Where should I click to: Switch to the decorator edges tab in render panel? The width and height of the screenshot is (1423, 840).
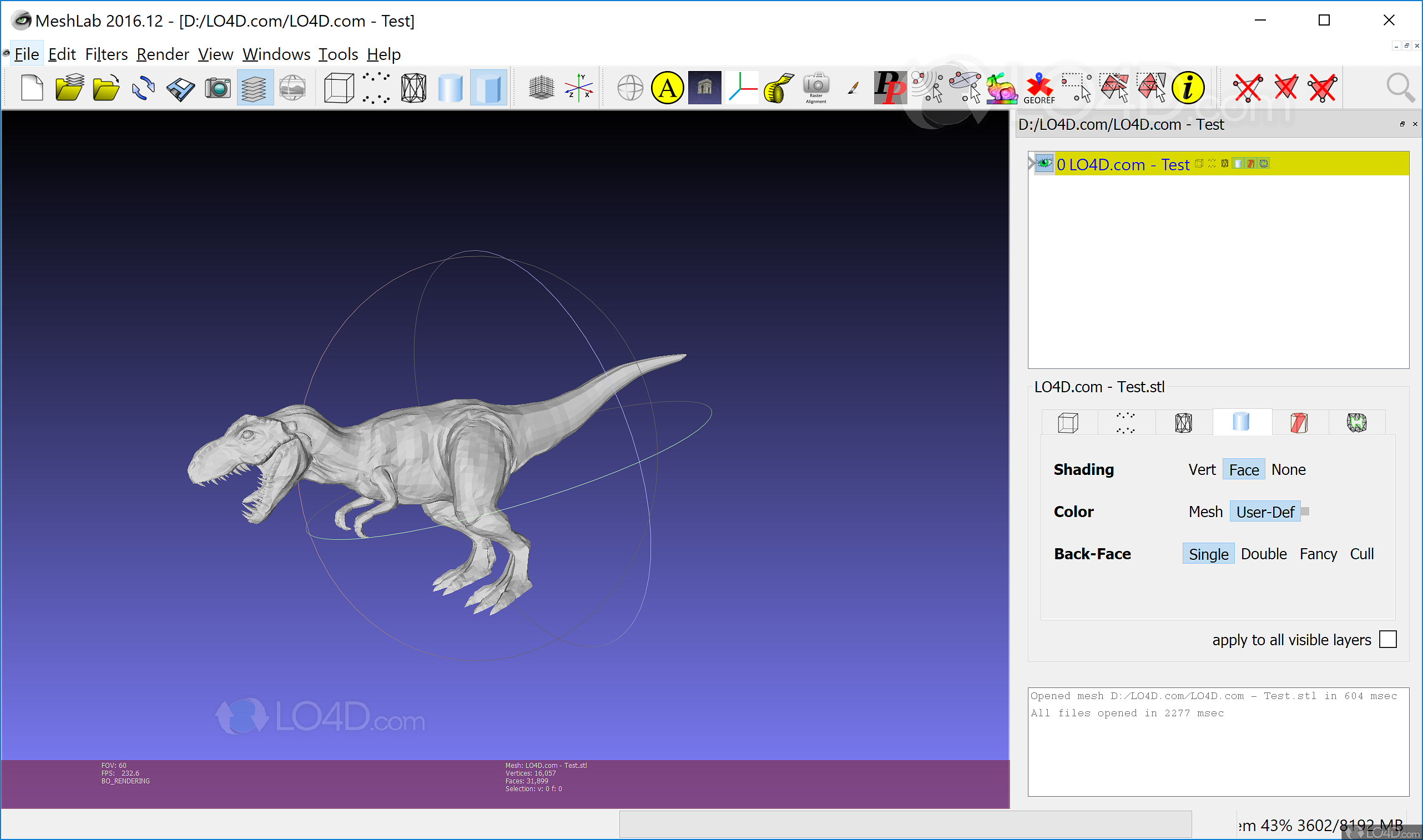point(1357,422)
